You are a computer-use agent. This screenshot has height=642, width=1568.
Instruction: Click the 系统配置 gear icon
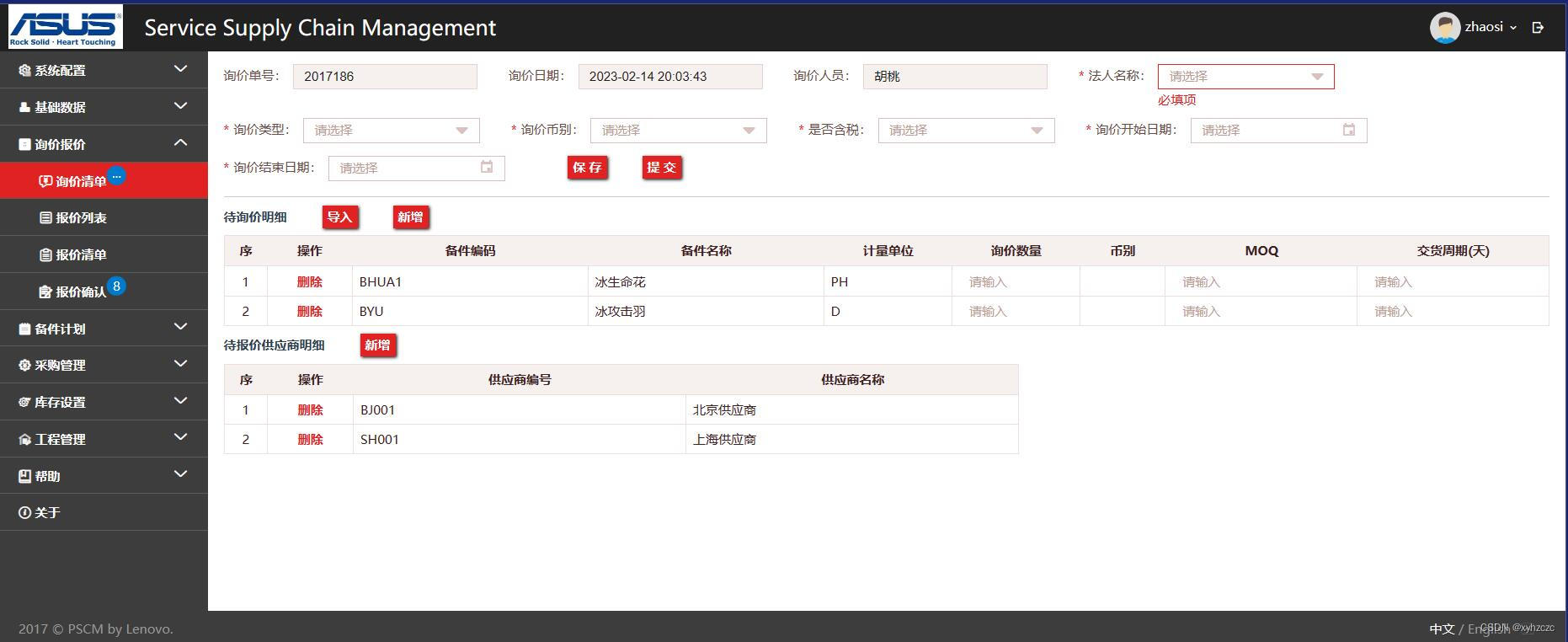pos(24,71)
